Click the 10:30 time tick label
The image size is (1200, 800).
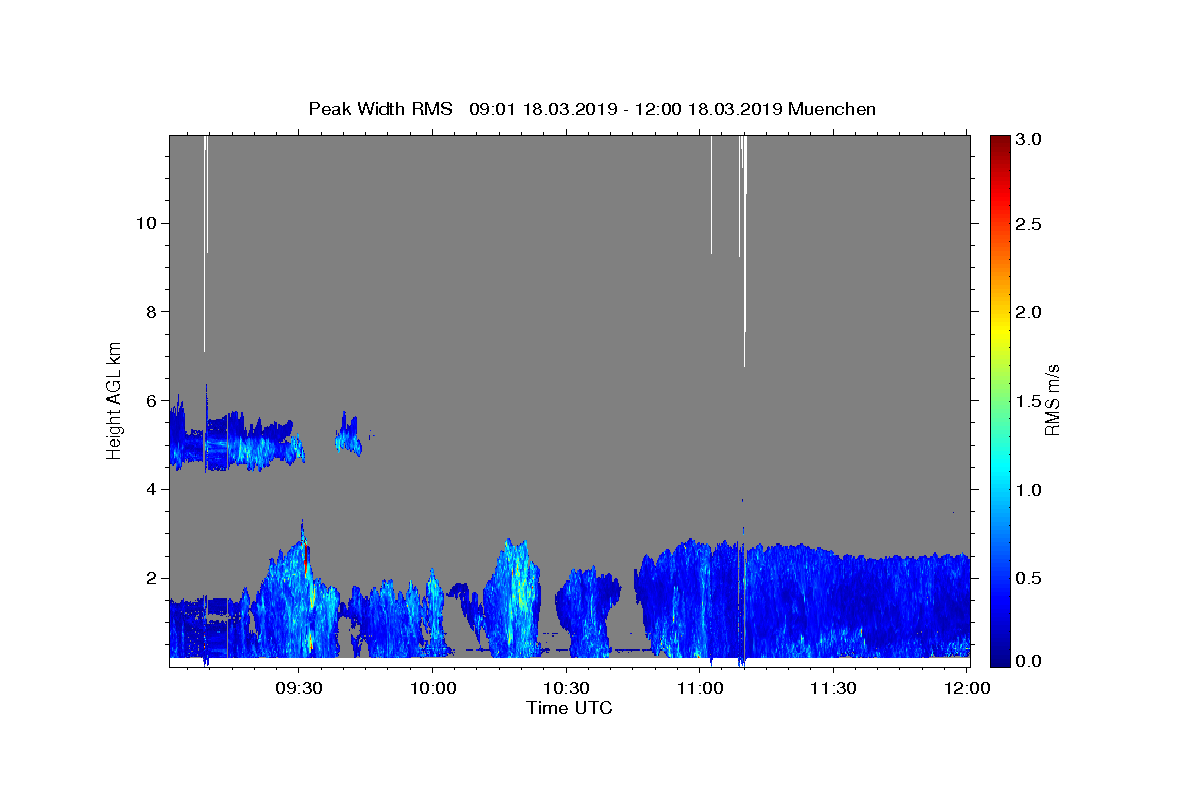[x=566, y=688]
